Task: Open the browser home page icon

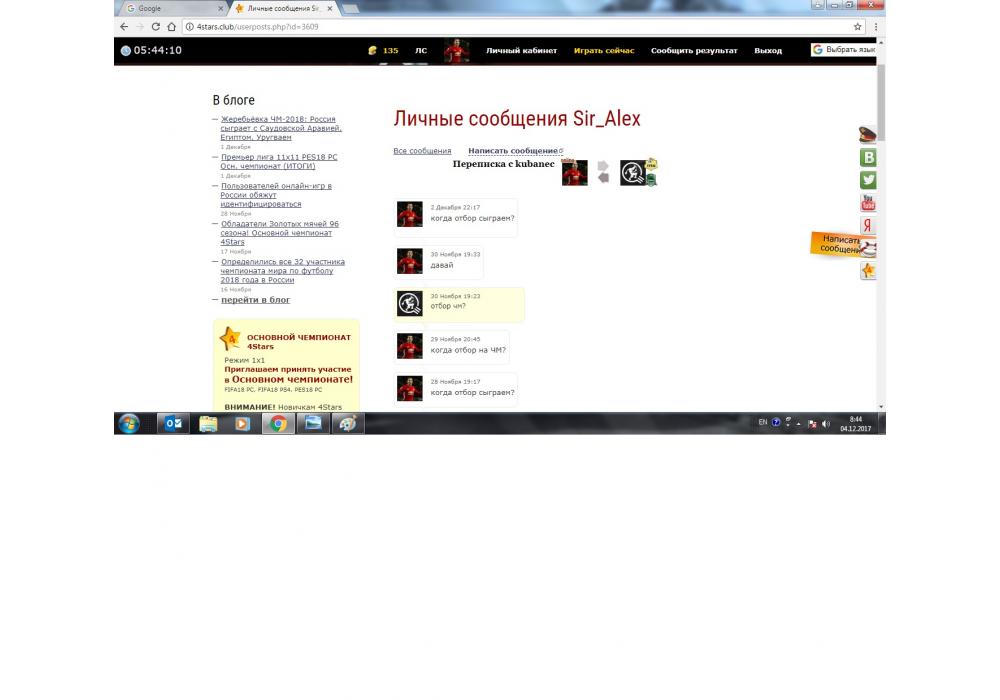Action: [172, 27]
